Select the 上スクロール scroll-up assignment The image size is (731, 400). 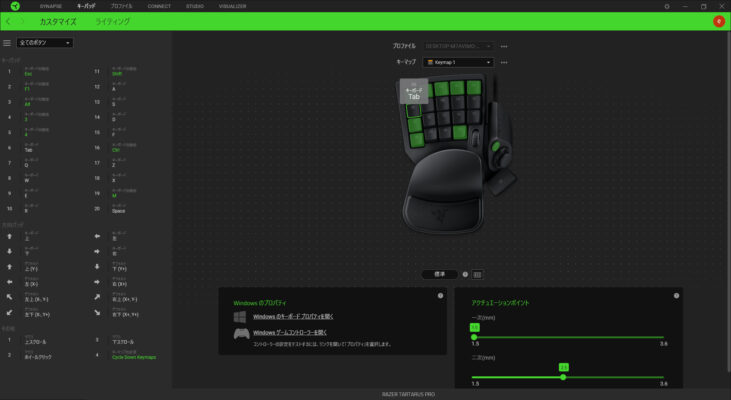pos(35,342)
